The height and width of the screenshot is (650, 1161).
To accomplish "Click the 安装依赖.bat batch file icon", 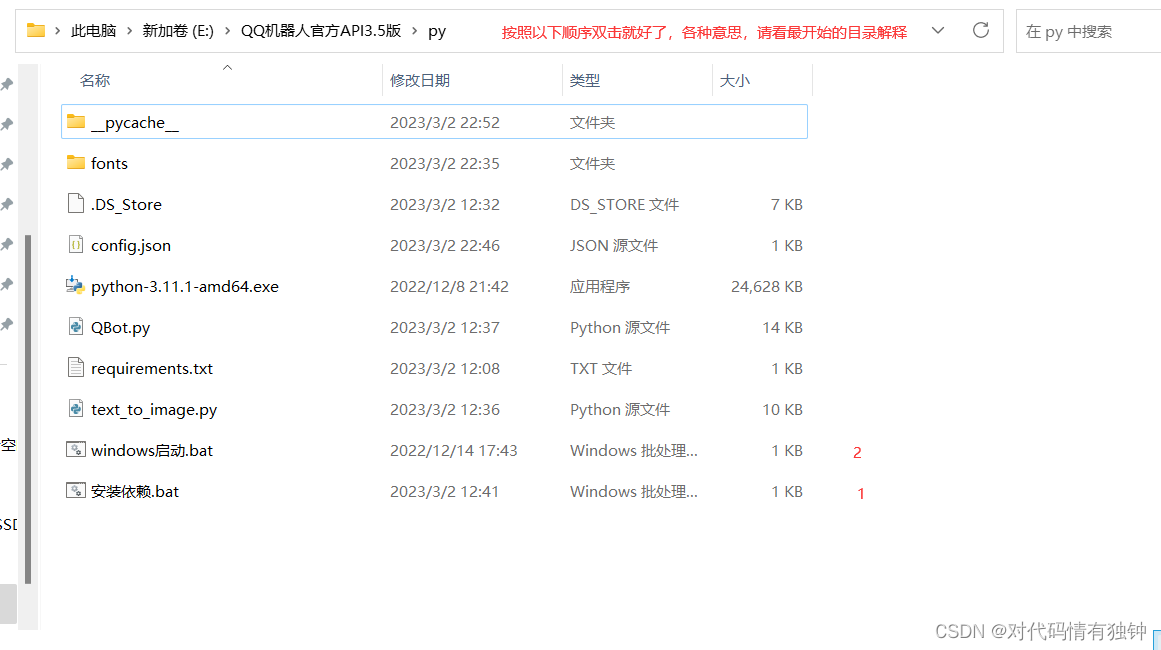I will click(76, 491).
